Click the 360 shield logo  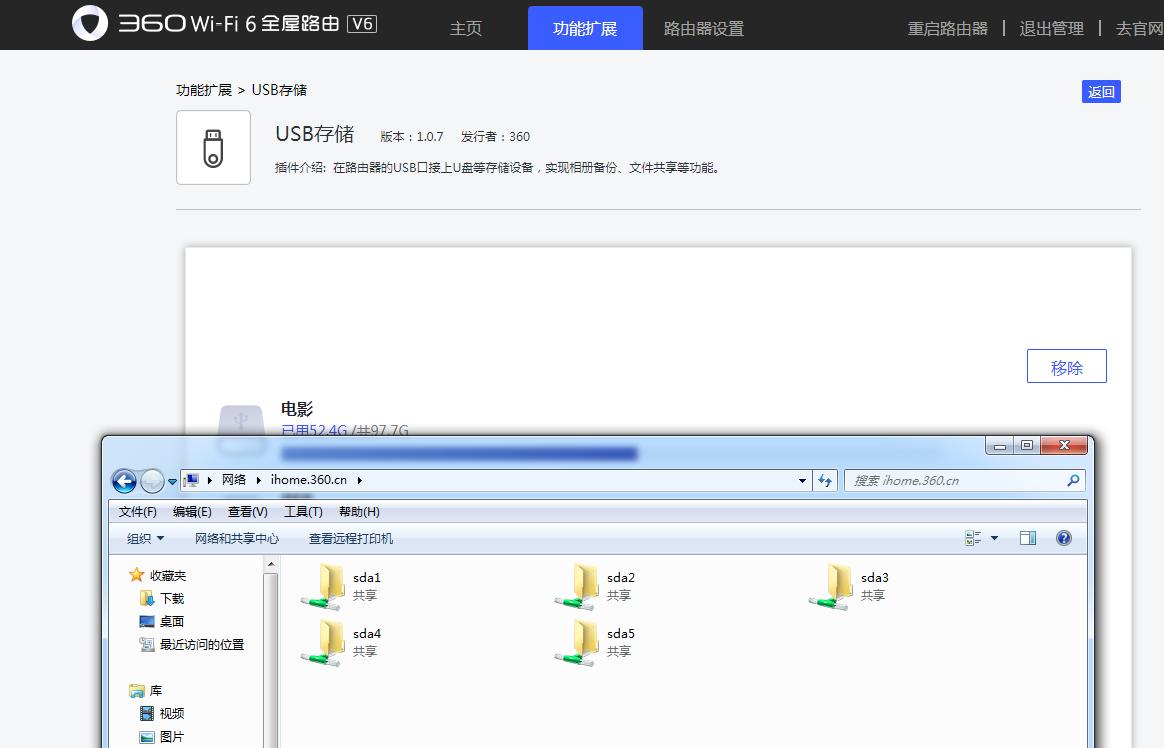pyautogui.click(x=90, y=23)
